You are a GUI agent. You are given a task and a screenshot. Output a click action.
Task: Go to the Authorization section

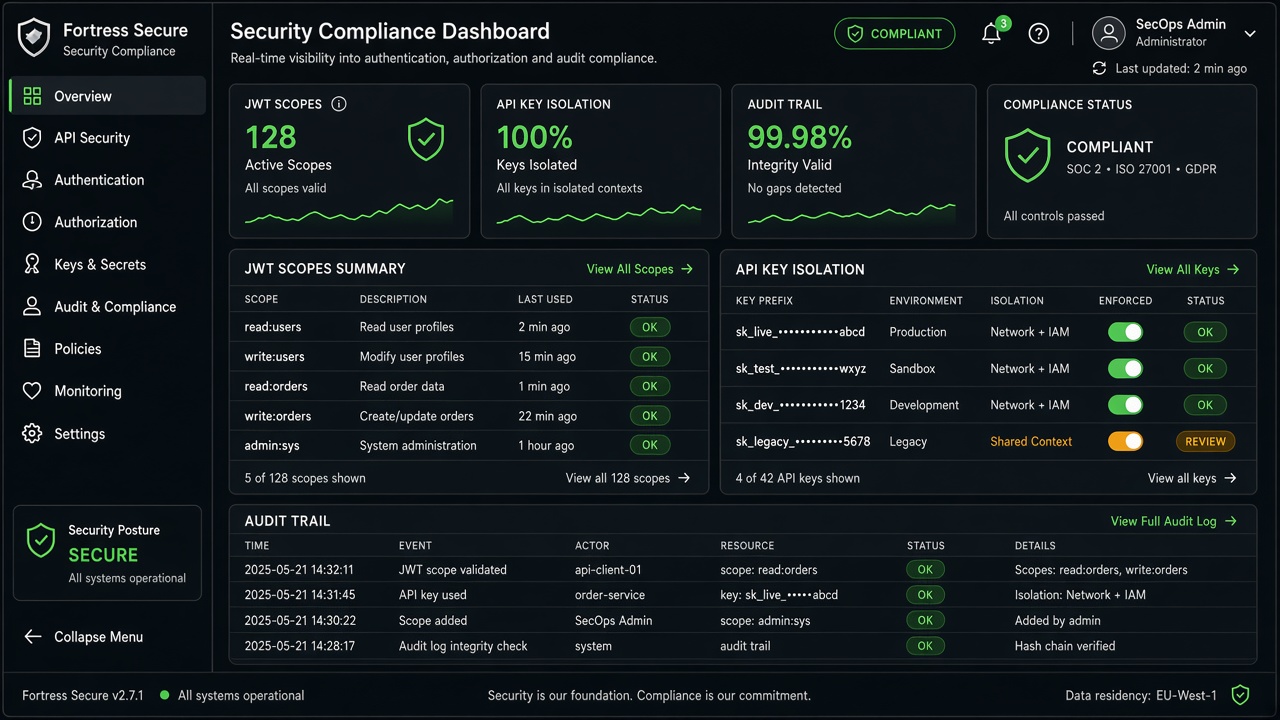tap(108, 222)
